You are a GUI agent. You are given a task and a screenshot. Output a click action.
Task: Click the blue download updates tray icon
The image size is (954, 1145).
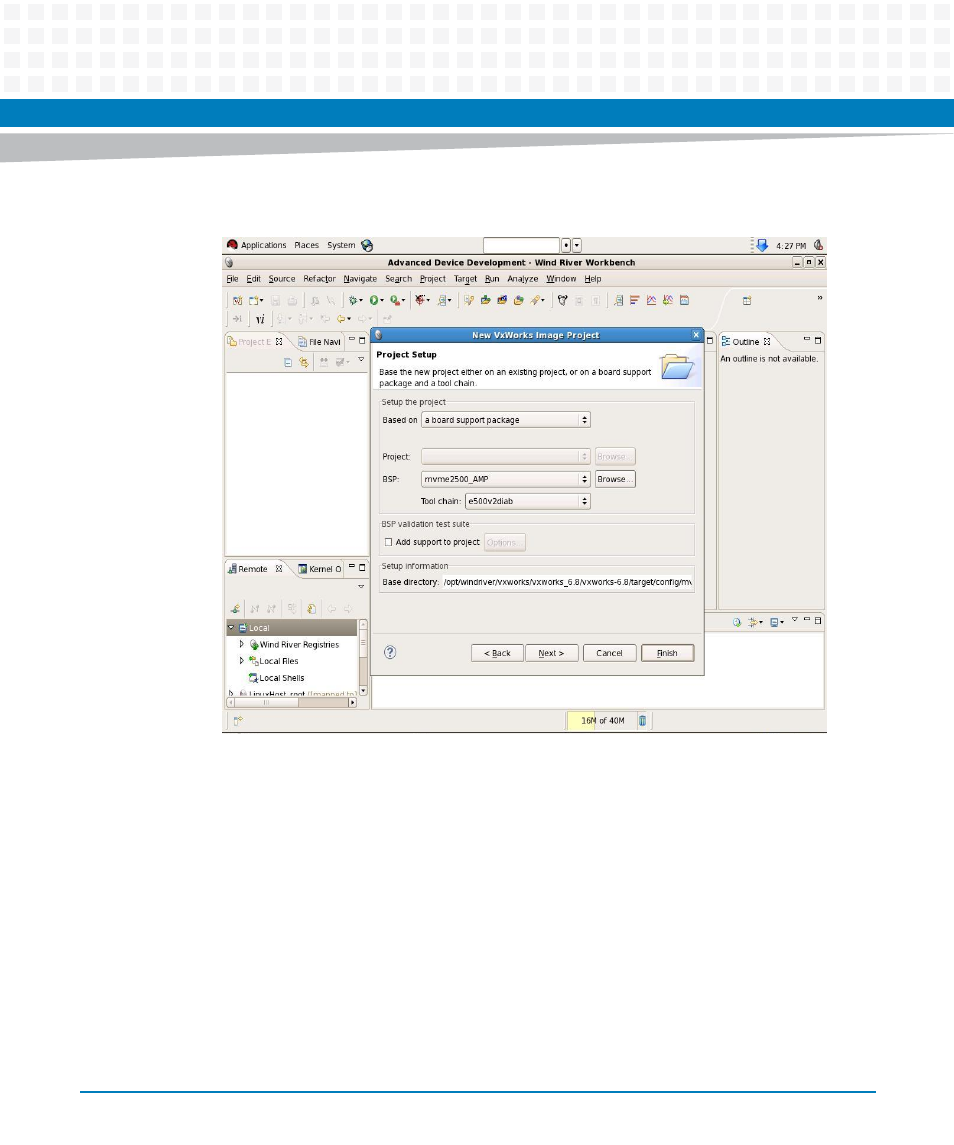tap(763, 245)
